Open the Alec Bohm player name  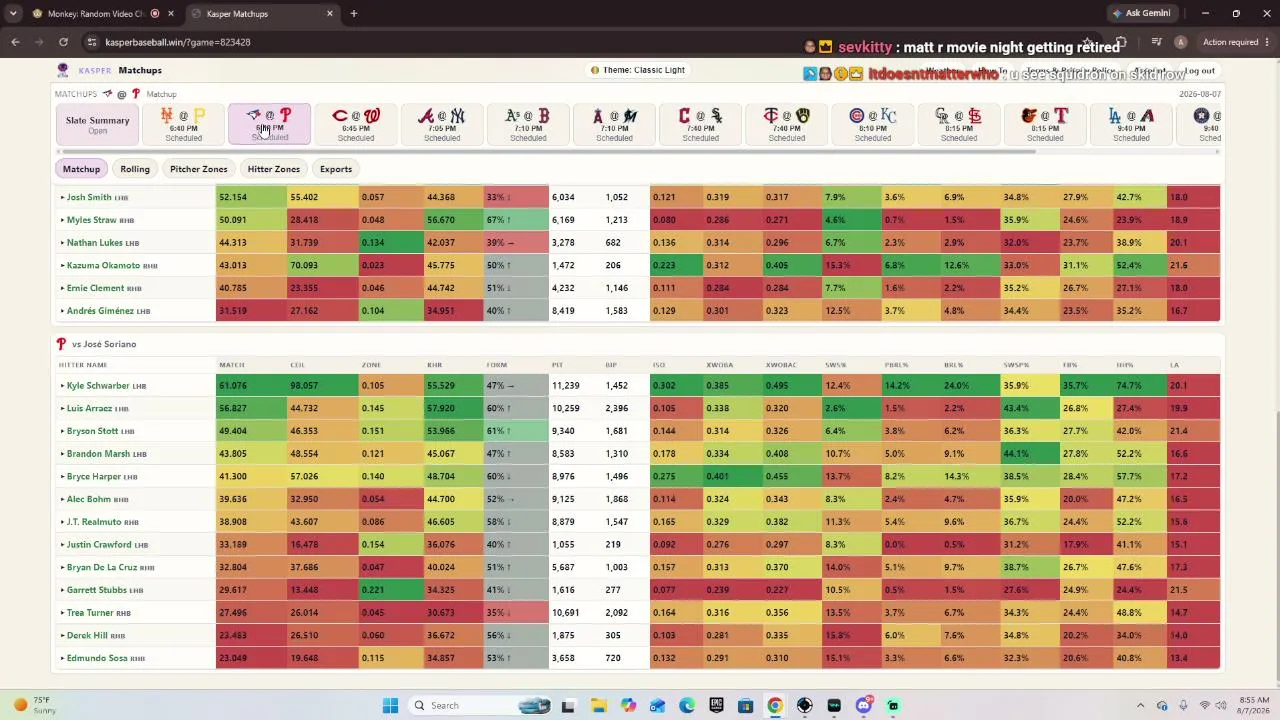point(89,499)
